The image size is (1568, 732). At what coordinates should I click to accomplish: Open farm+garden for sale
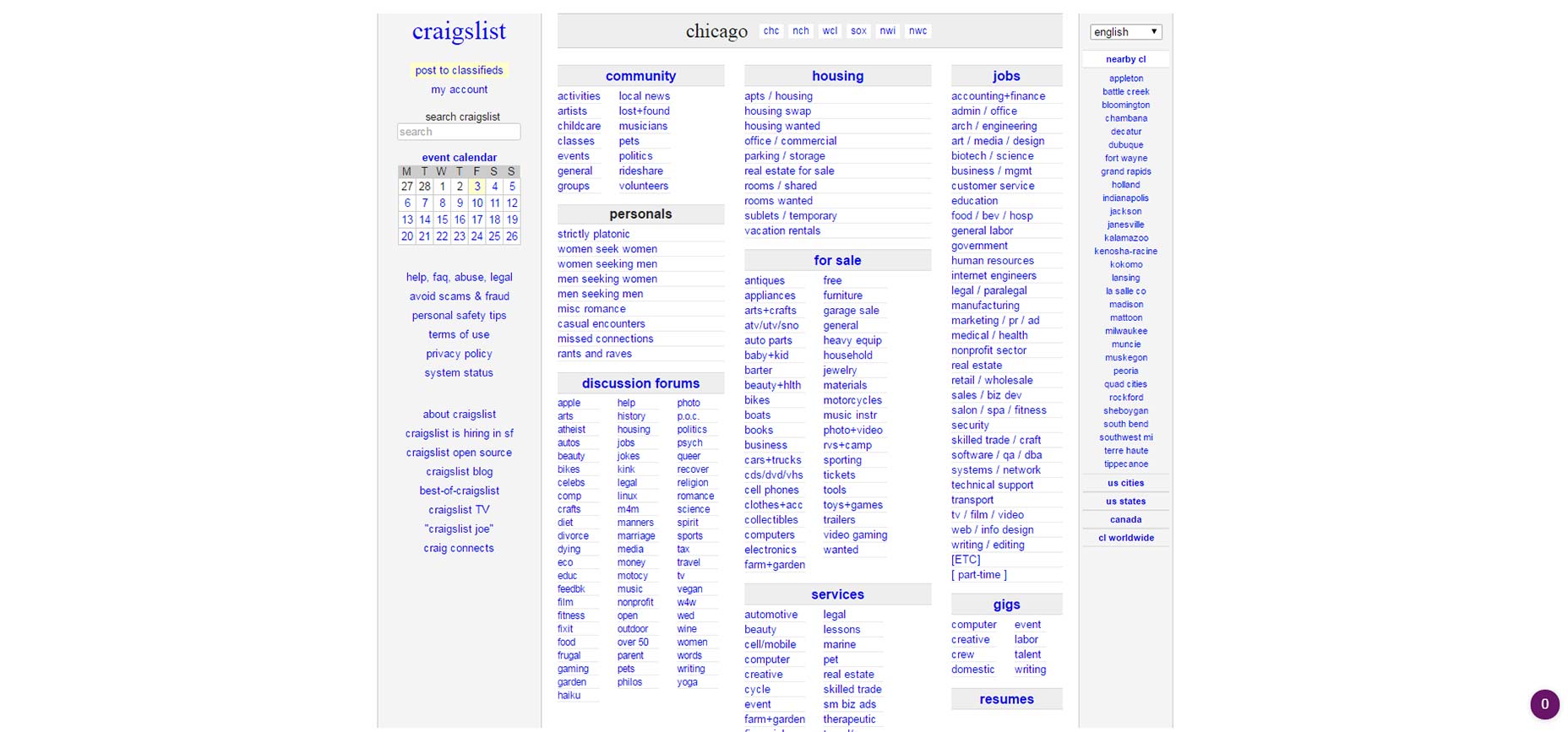tap(774, 565)
